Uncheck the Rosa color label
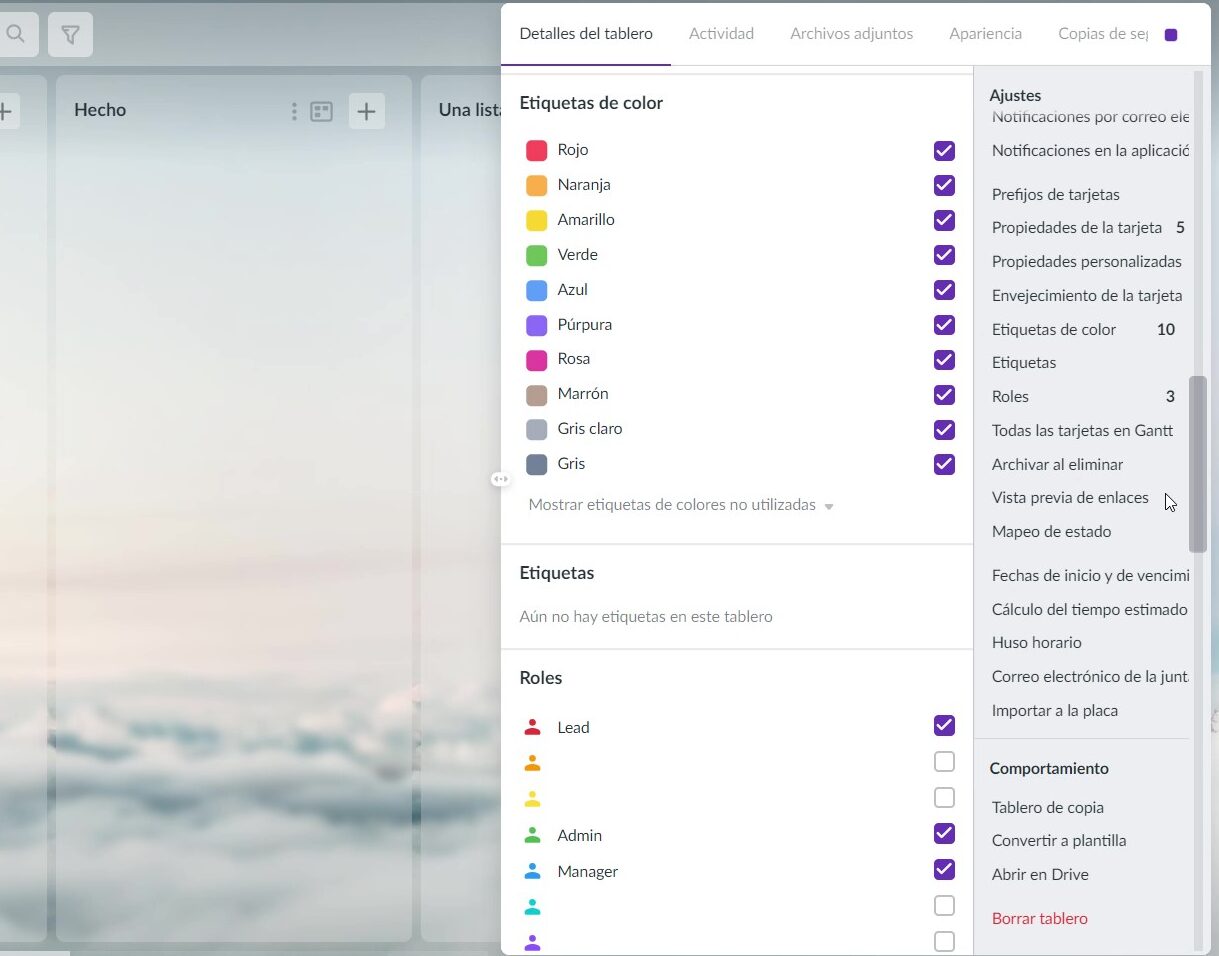This screenshot has width=1219, height=956. (944, 360)
